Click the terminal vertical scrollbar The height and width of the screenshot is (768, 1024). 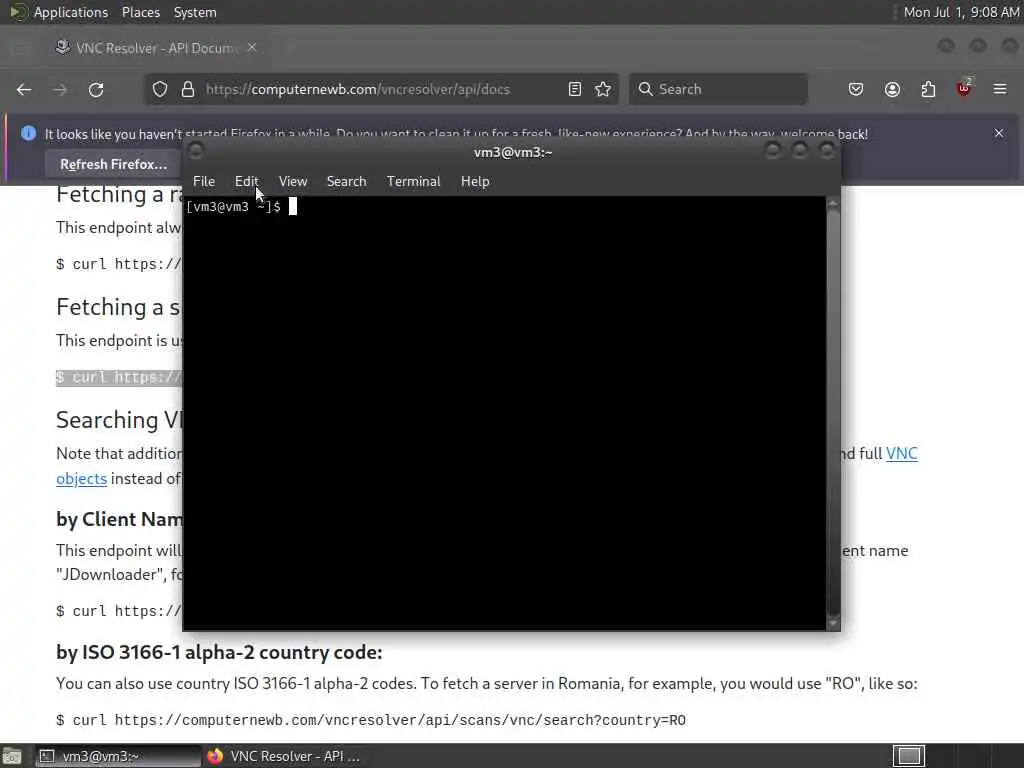833,413
